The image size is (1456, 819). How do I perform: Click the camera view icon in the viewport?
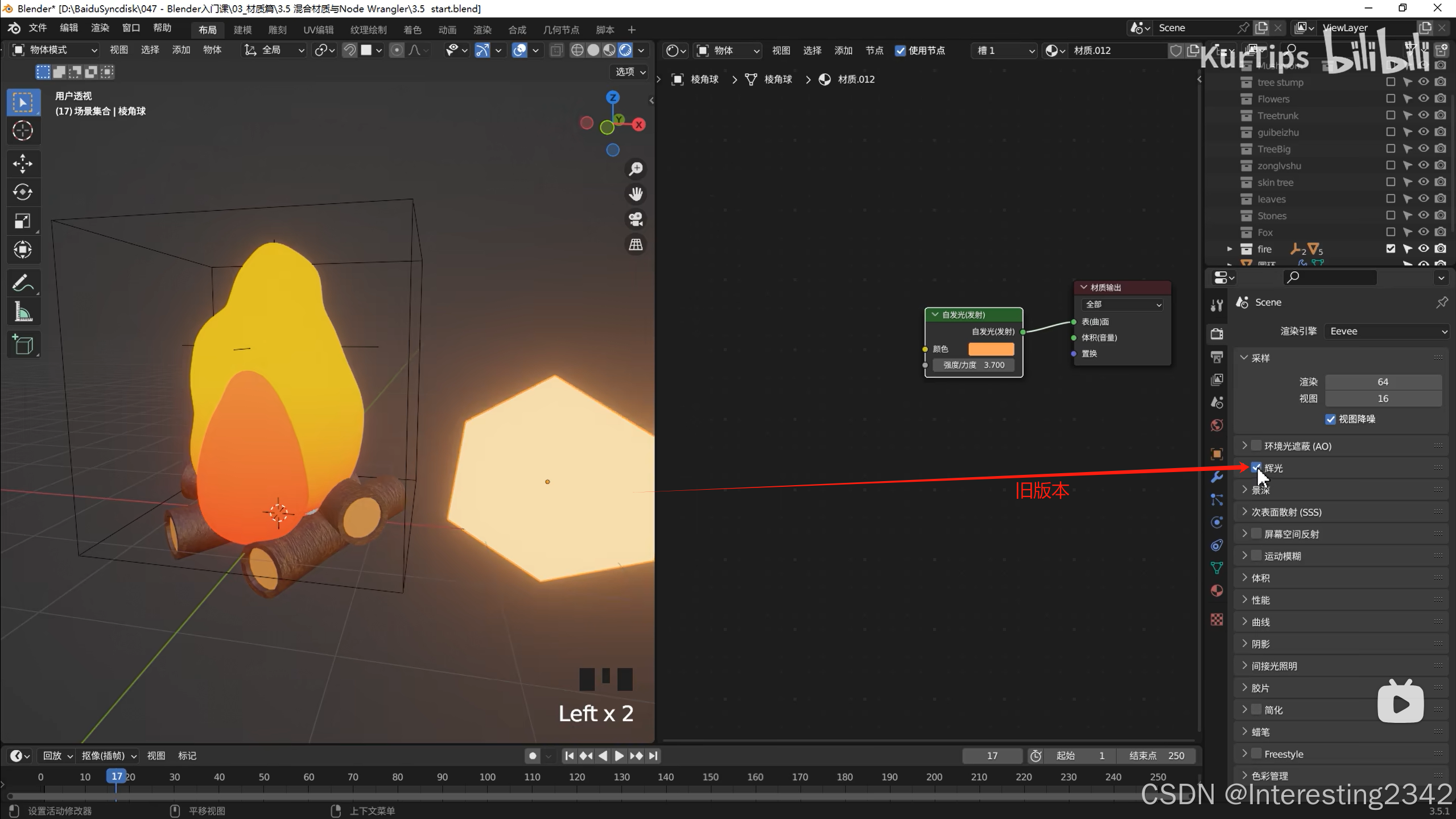(x=636, y=219)
